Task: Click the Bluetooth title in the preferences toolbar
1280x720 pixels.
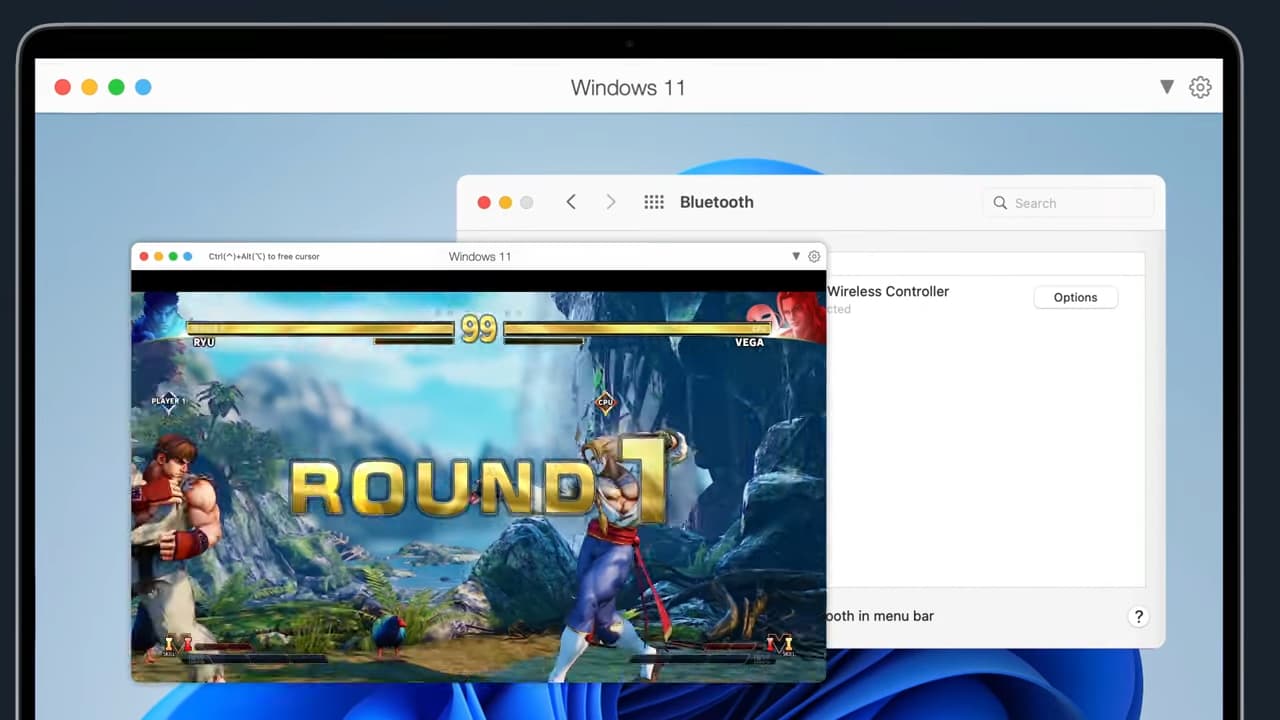Action: (716, 202)
